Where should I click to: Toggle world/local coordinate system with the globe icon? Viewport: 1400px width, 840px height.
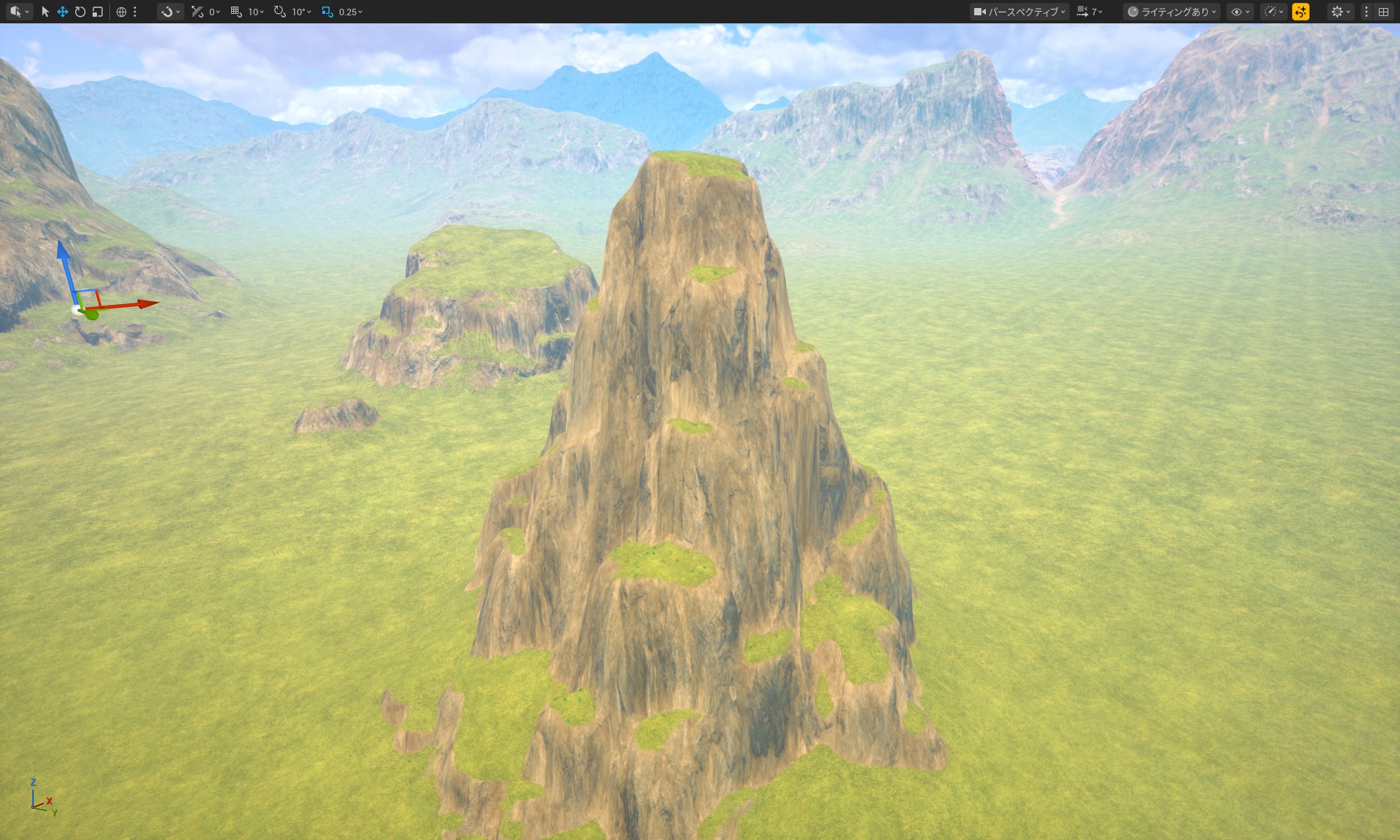(x=120, y=12)
